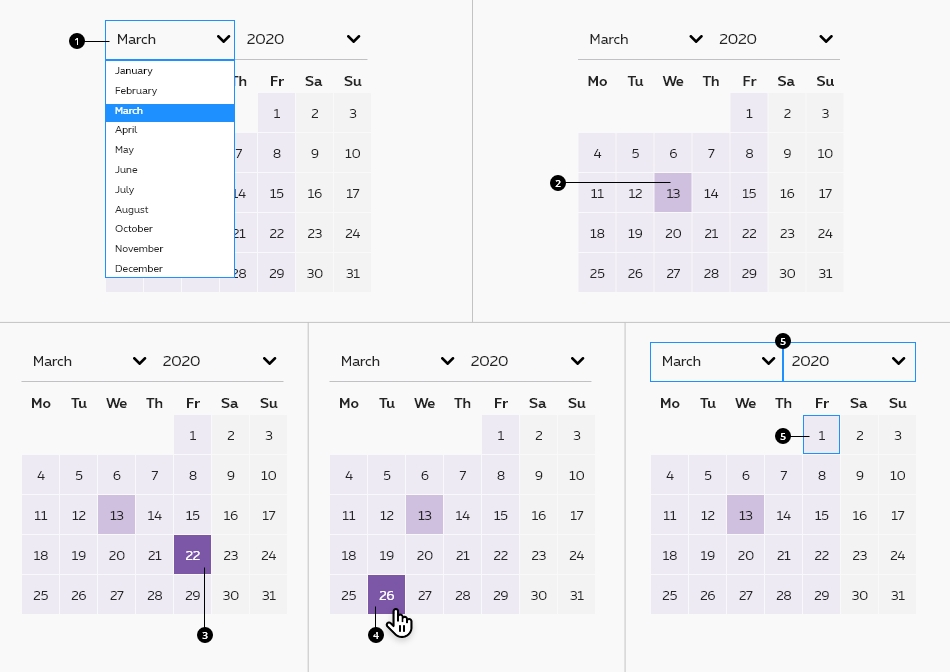Click the dark purple selected date 22
The image size is (950, 672).
192,555
